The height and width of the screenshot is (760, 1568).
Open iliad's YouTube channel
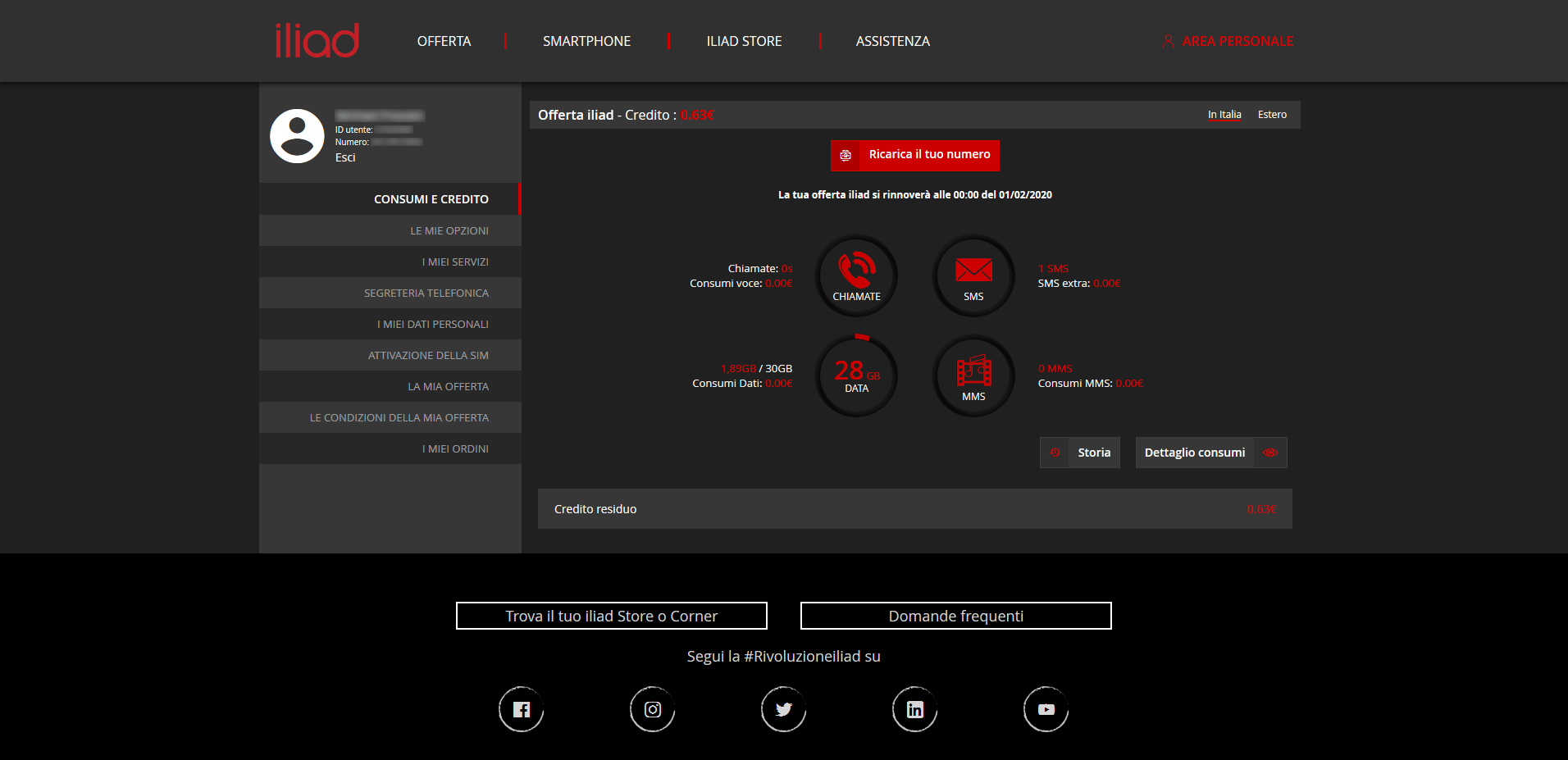tap(1046, 709)
